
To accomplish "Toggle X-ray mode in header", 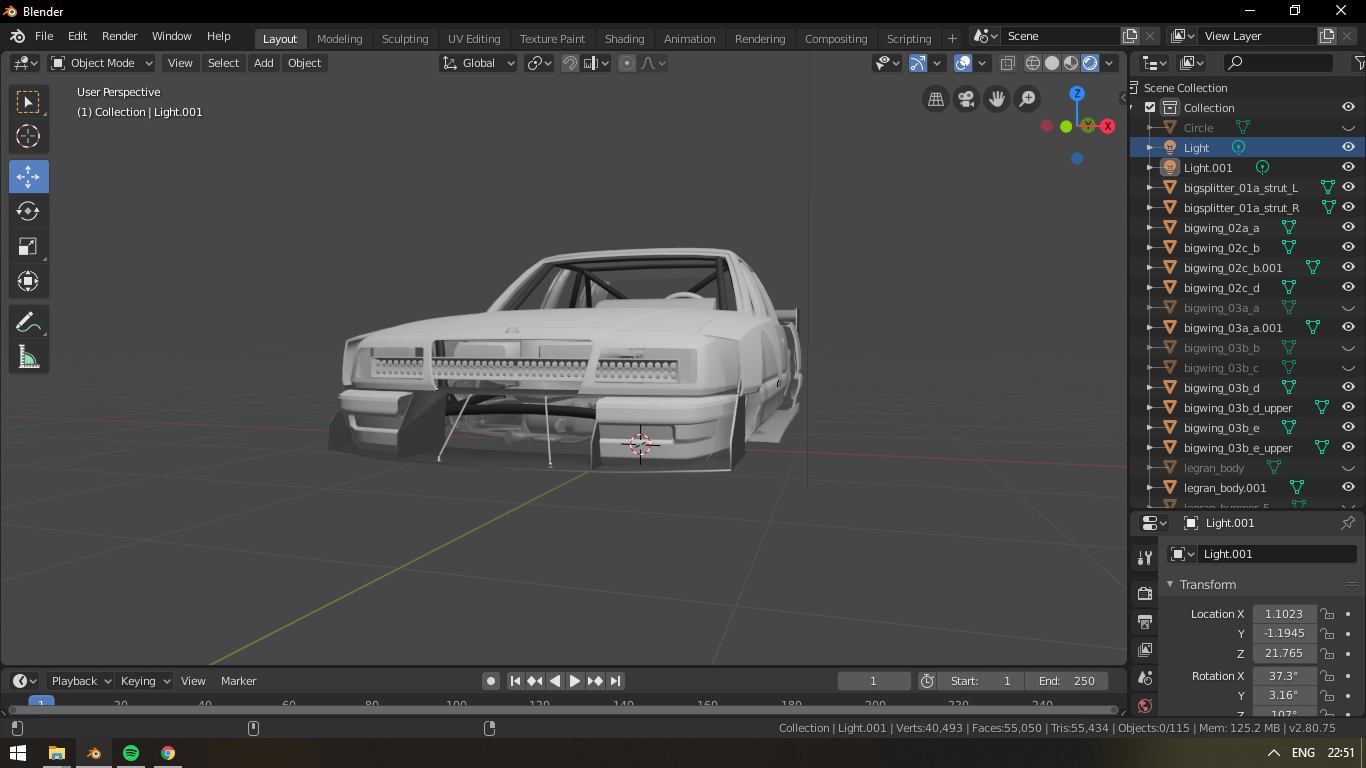I will pos(1007,63).
